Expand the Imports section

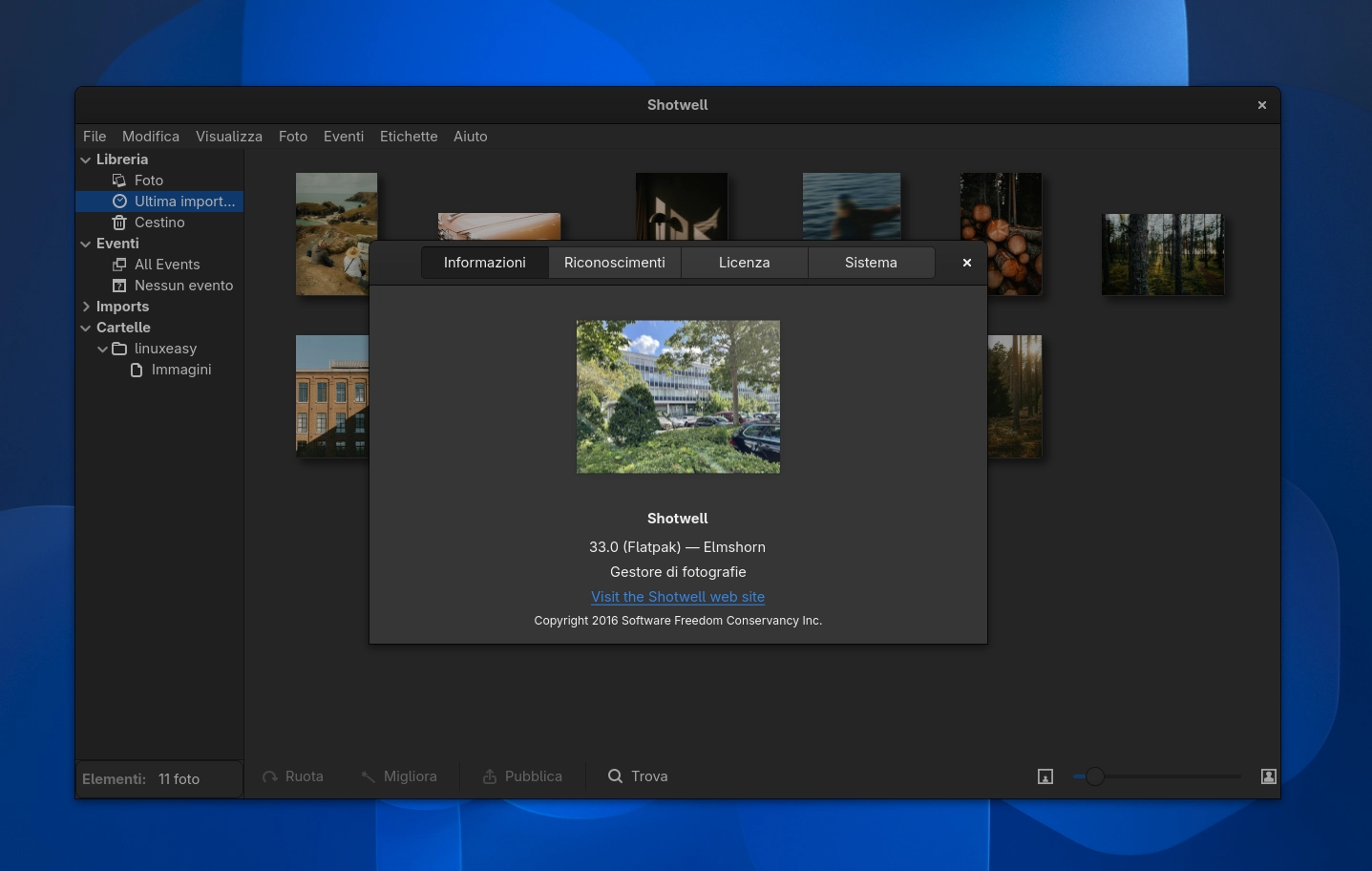click(x=86, y=307)
